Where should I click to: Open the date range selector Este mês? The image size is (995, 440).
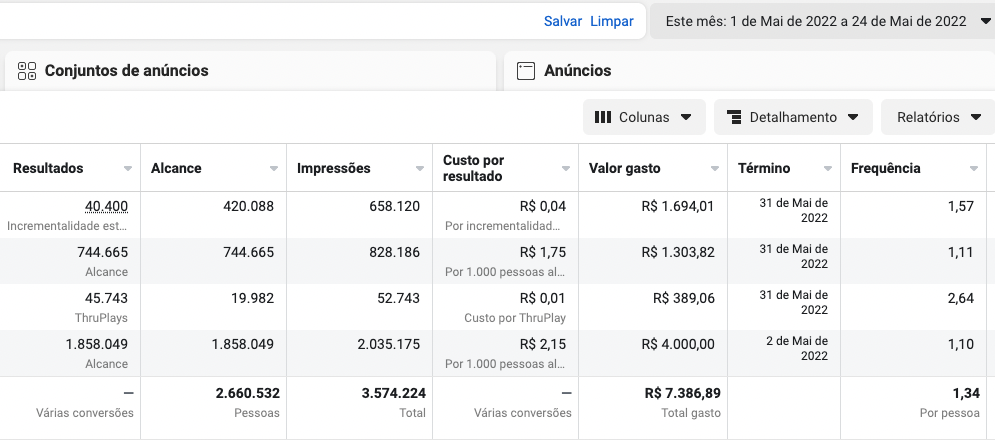[x=823, y=22]
